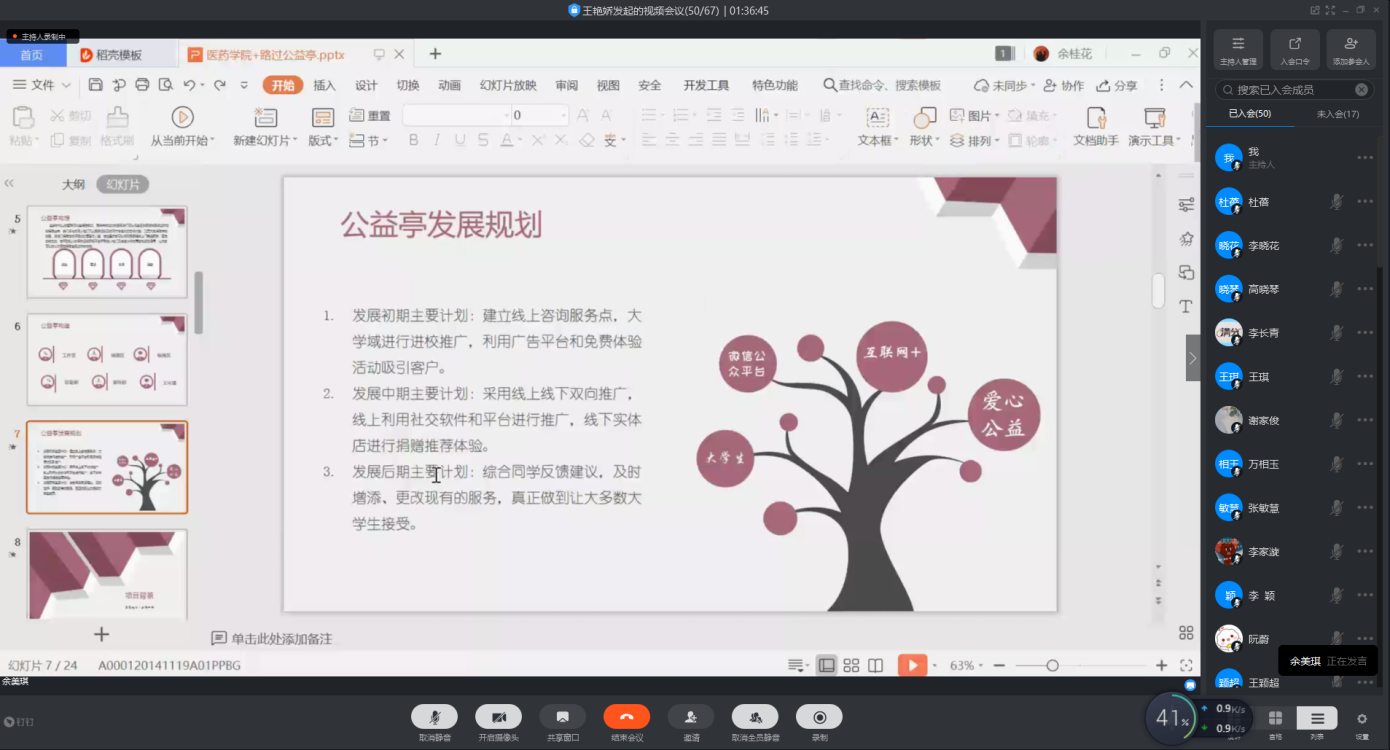This screenshot has height=750, width=1390.
Task: Click the undo arrow icon
Action: [x=189, y=85]
